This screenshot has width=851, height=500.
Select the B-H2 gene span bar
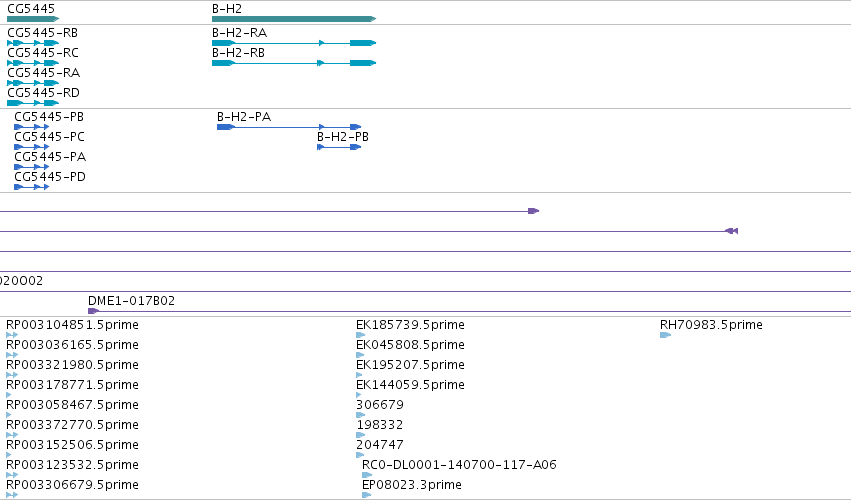pos(294,19)
